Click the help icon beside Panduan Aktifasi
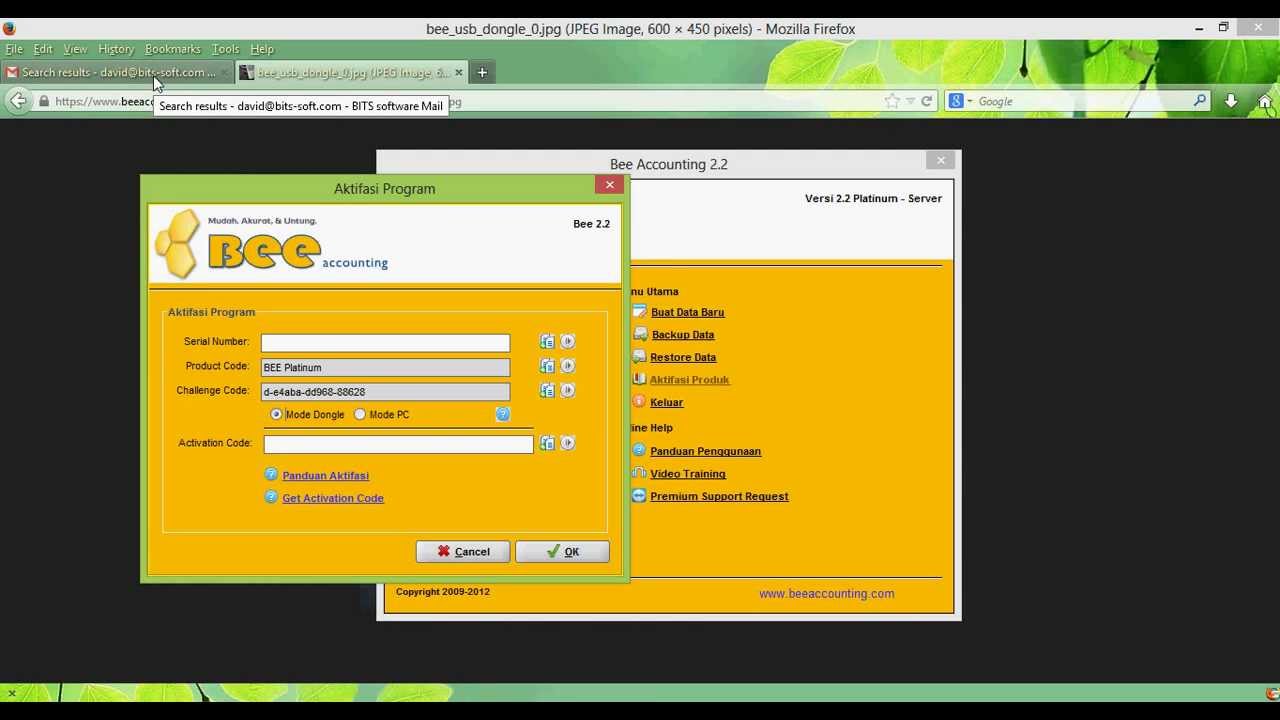The width and height of the screenshot is (1280, 720). (271, 475)
